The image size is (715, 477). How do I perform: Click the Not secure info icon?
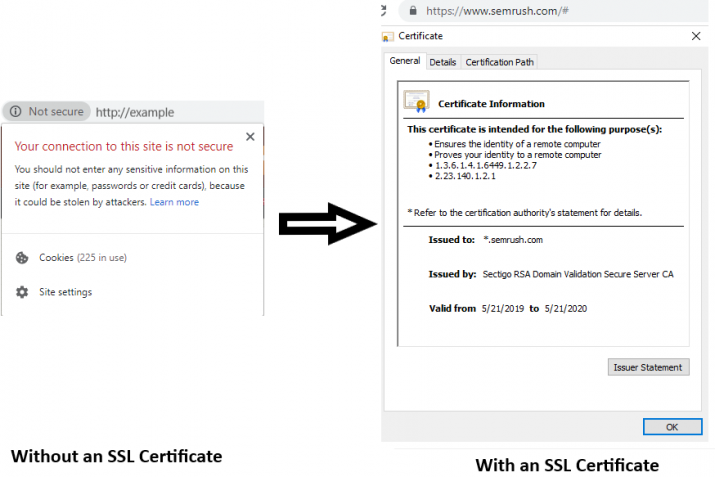[16, 111]
